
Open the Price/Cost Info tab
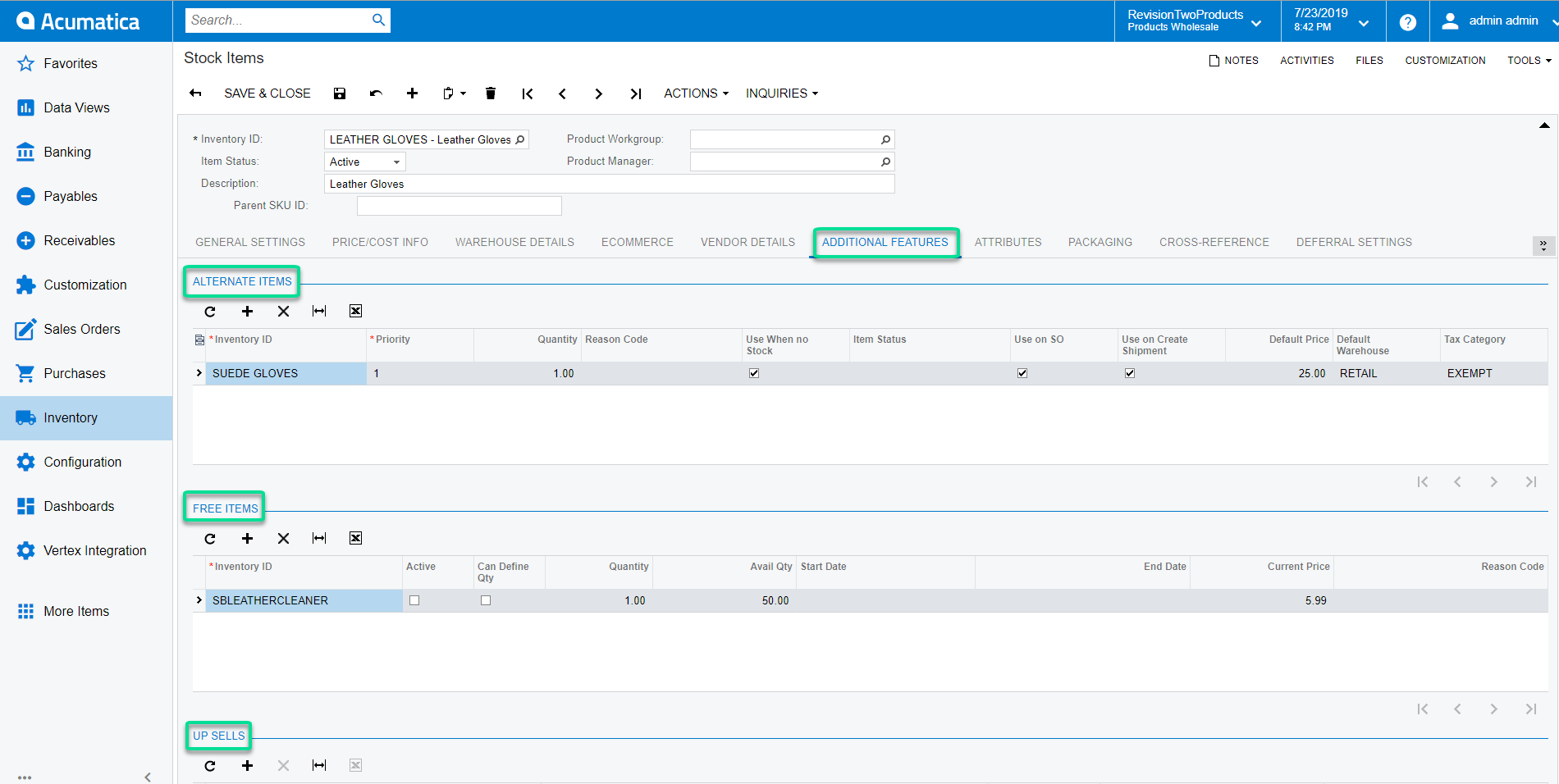click(x=380, y=242)
